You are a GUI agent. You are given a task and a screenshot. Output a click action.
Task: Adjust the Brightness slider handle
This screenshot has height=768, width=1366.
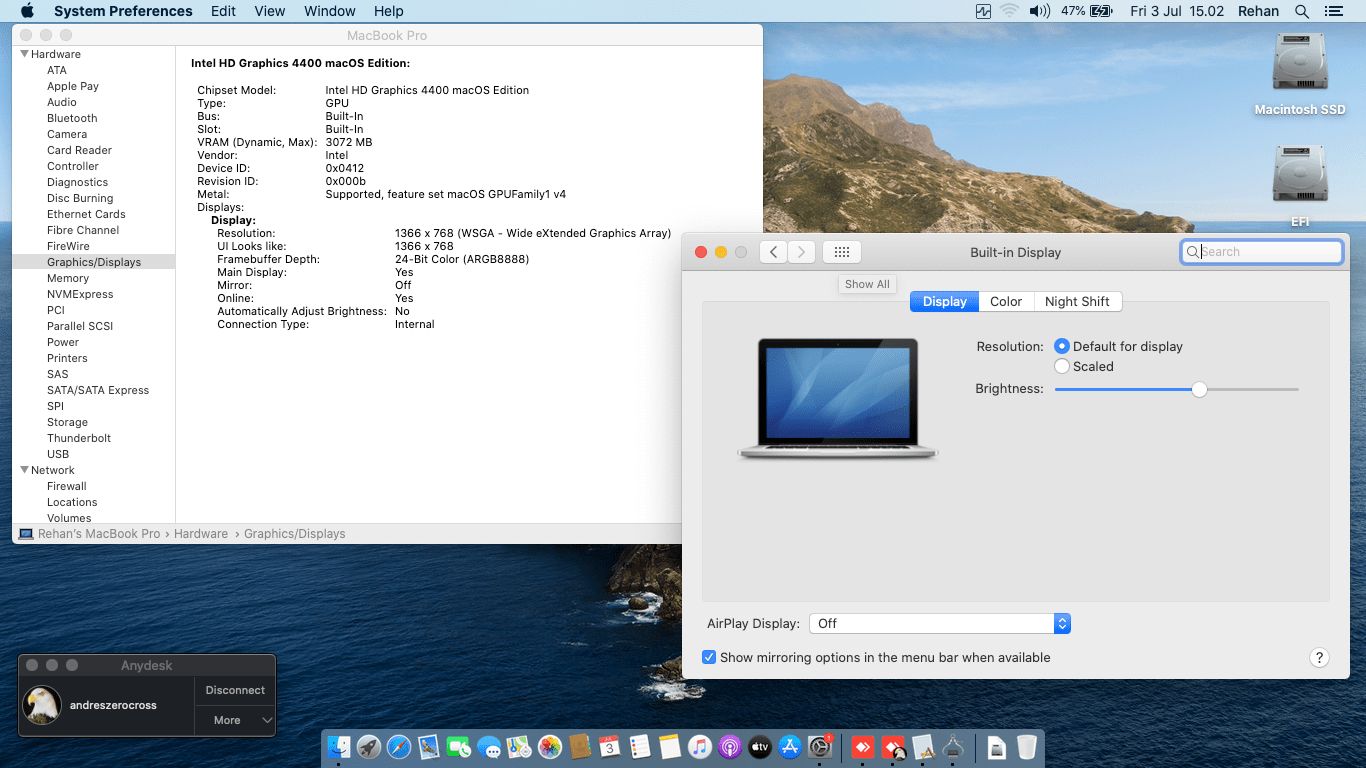(x=1199, y=389)
